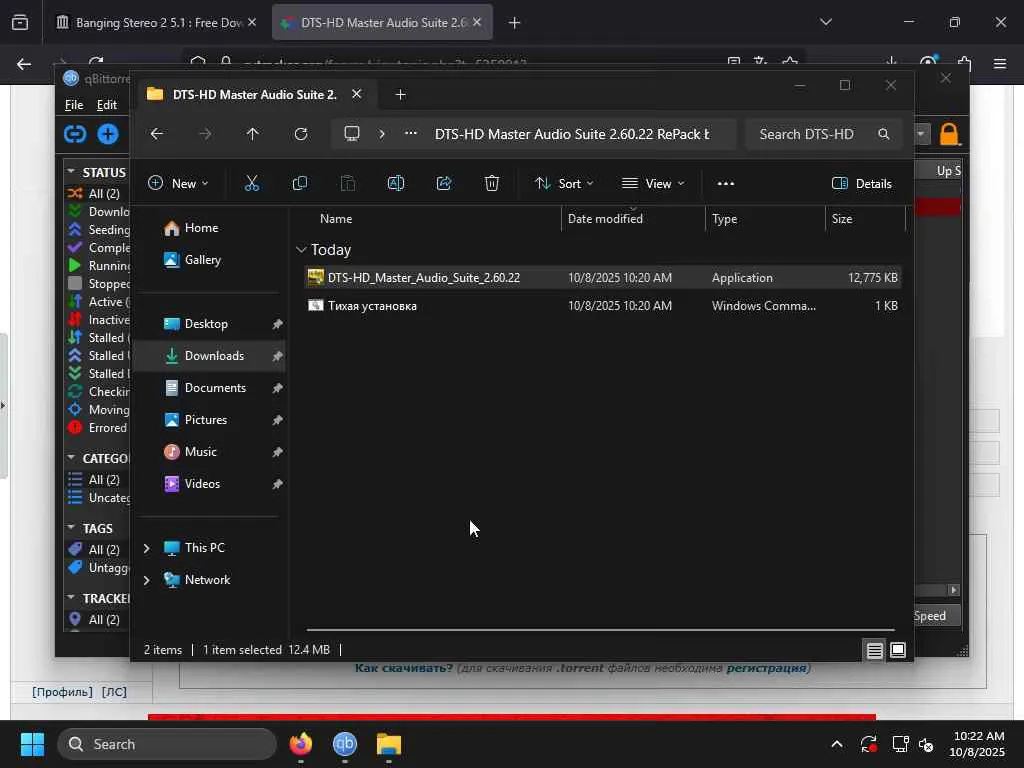
Task: Click the Windows taskbar Search box
Action: click(167, 744)
